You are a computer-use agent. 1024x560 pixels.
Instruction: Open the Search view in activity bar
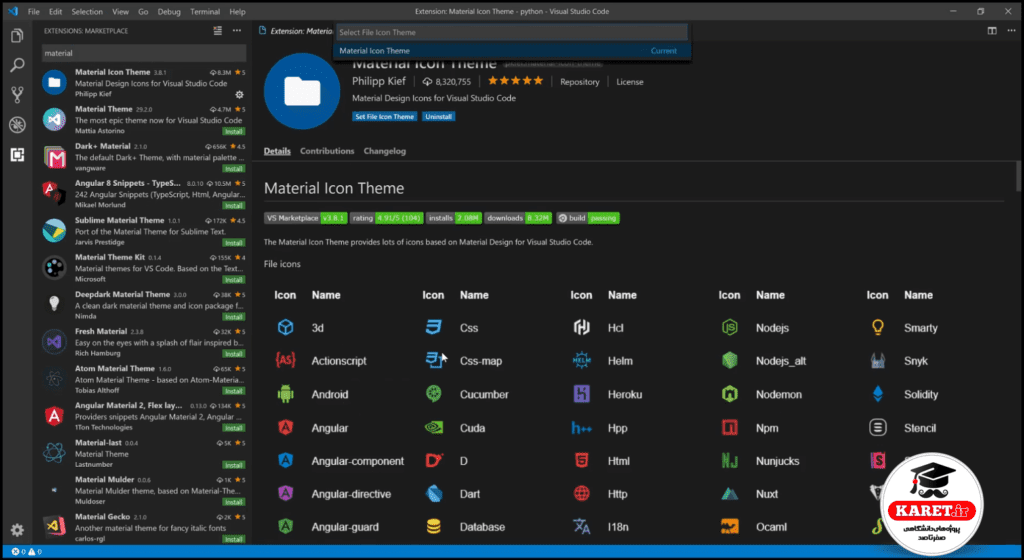(x=17, y=65)
